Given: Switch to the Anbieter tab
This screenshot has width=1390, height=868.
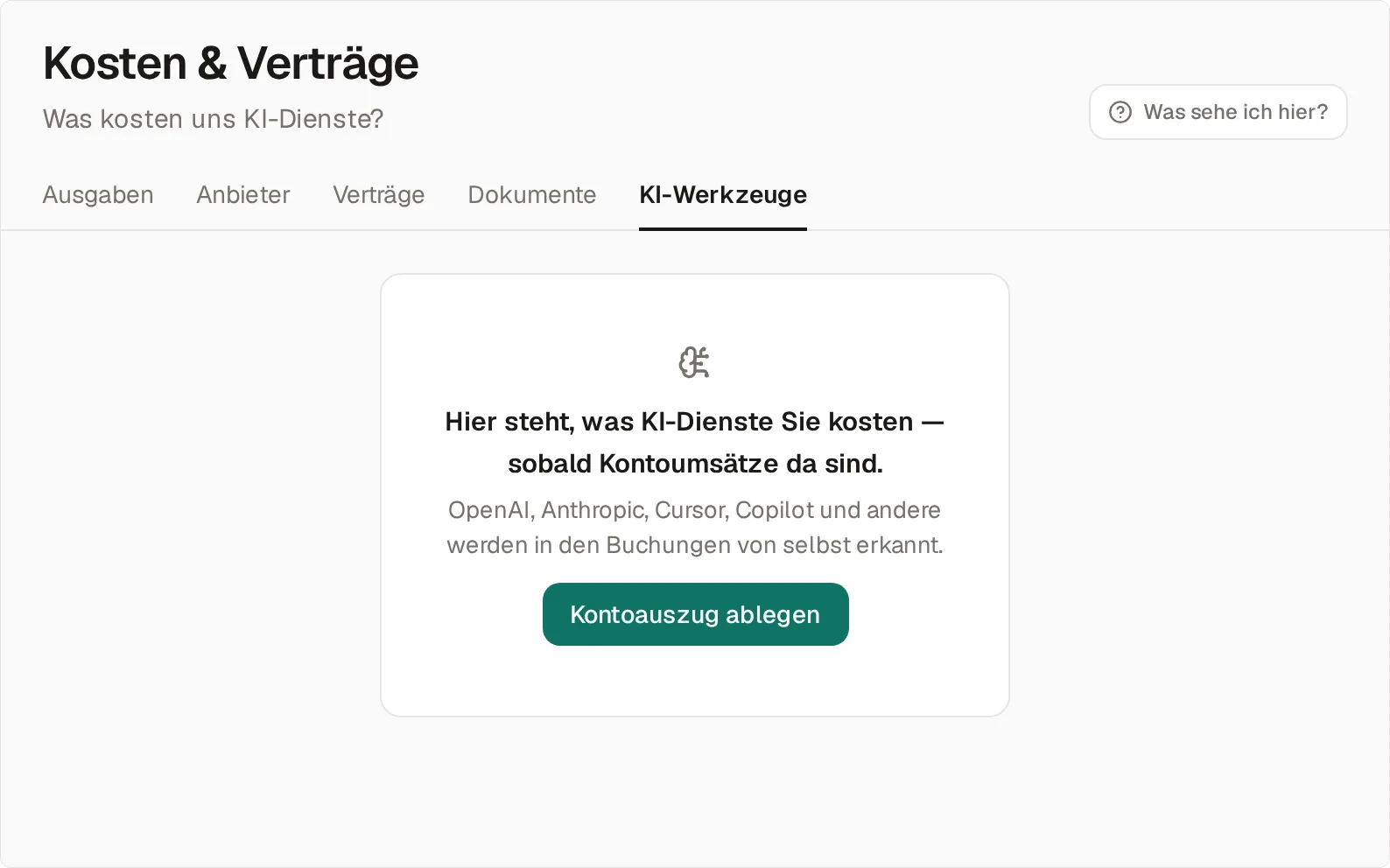Looking at the screenshot, I should click(x=242, y=194).
